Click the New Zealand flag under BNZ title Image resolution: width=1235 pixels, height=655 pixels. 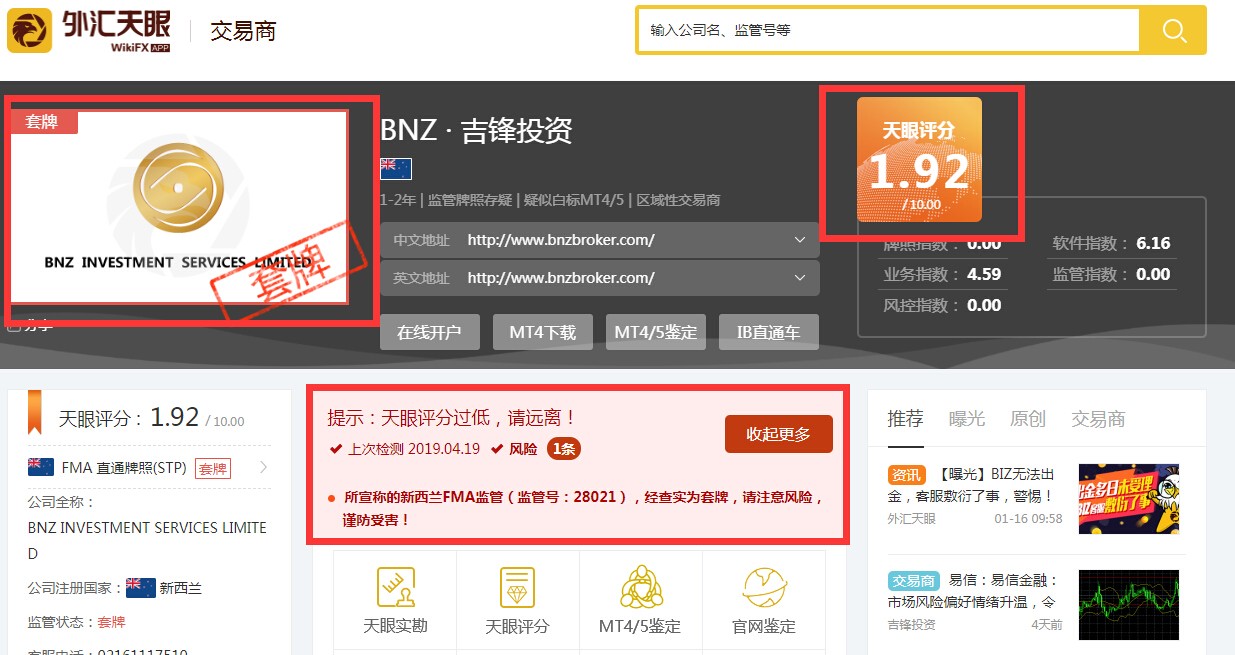(396, 169)
